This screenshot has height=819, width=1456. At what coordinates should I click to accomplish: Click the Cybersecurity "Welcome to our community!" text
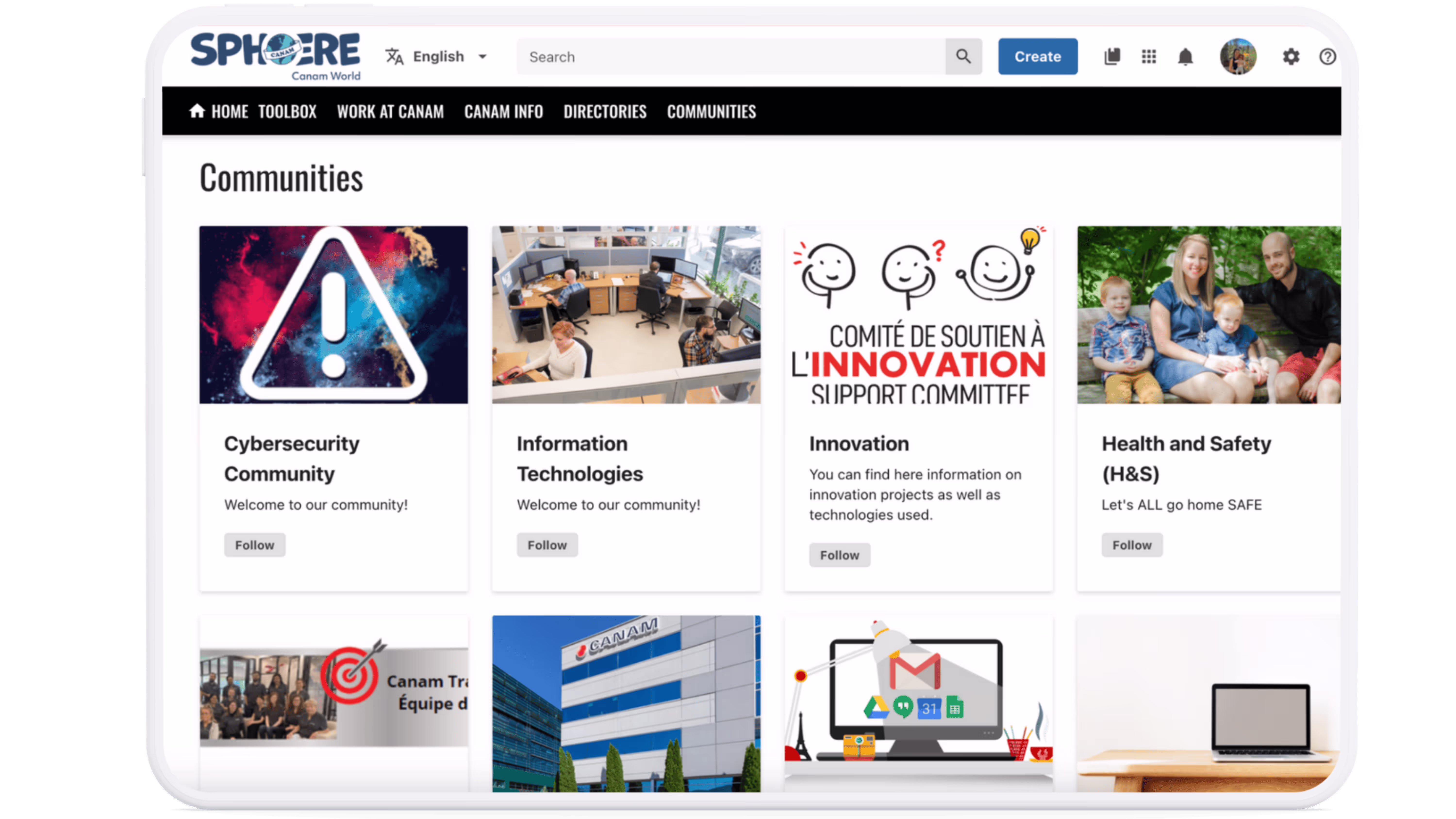[316, 505]
